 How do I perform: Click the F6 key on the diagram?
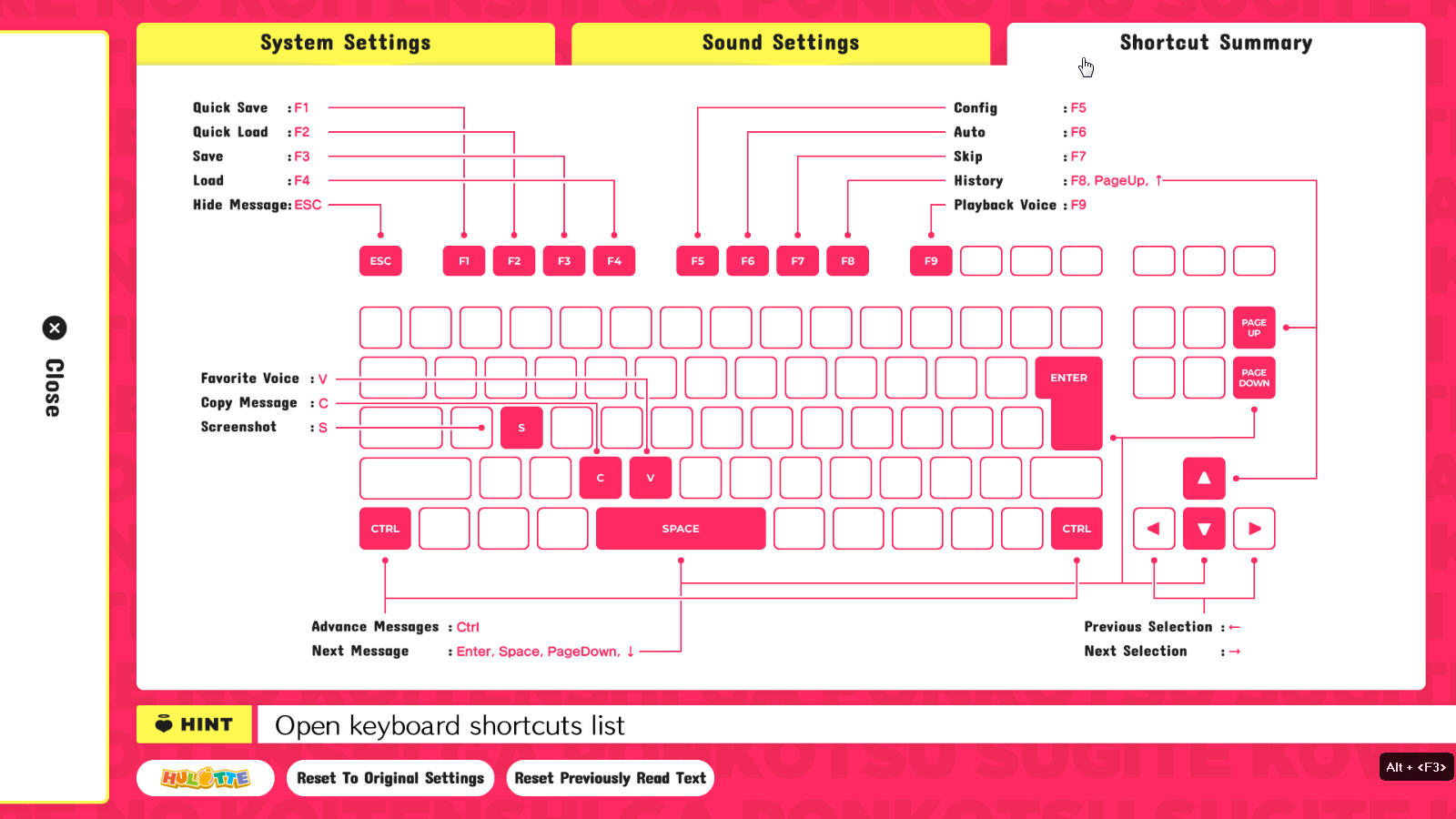click(748, 261)
